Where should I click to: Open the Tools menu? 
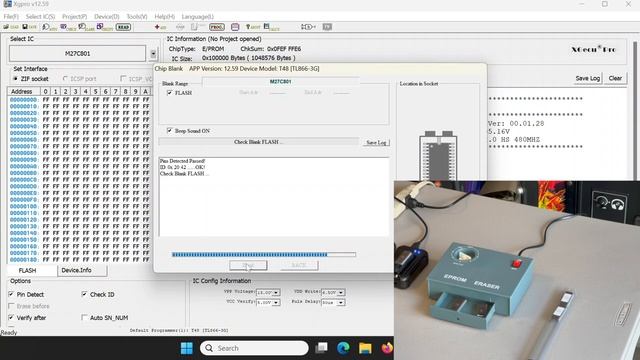pyautogui.click(x=136, y=17)
